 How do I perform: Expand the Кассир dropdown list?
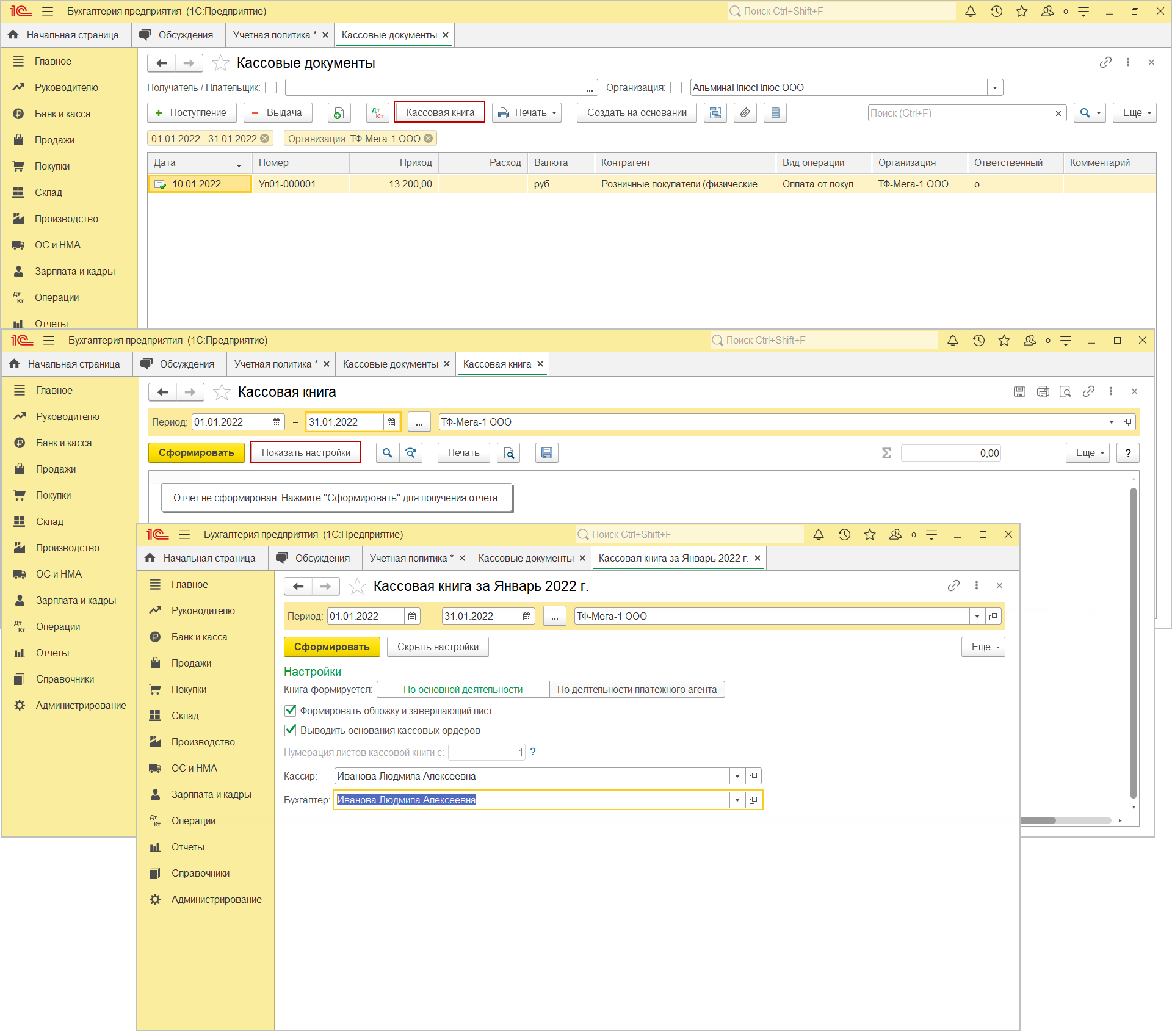tap(737, 777)
